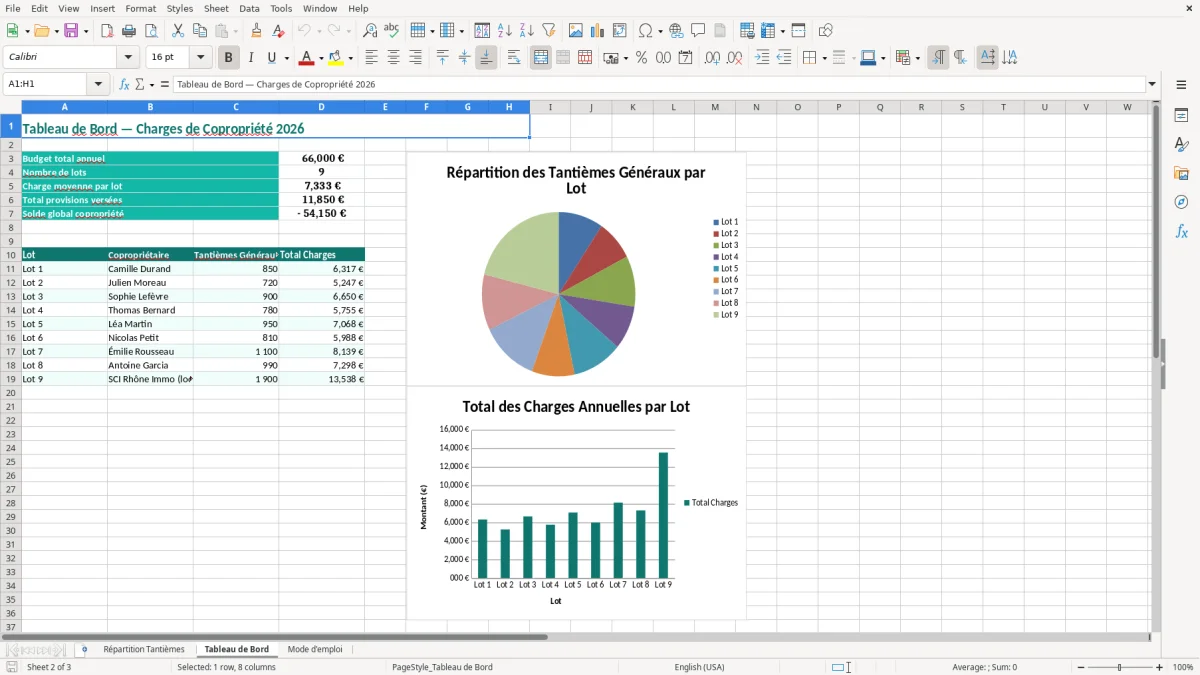Open sidebar Gallery panel
1200x675 pixels.
pos(1181,173)
